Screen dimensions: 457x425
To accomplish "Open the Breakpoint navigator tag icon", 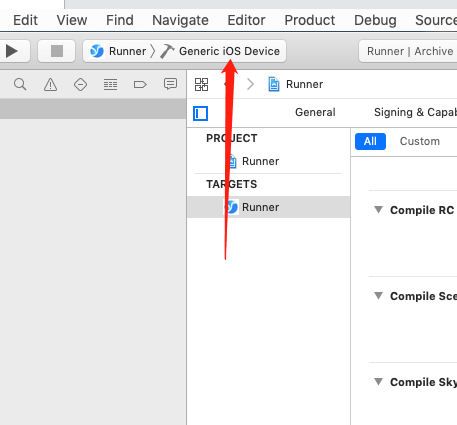I will (140, 85).
